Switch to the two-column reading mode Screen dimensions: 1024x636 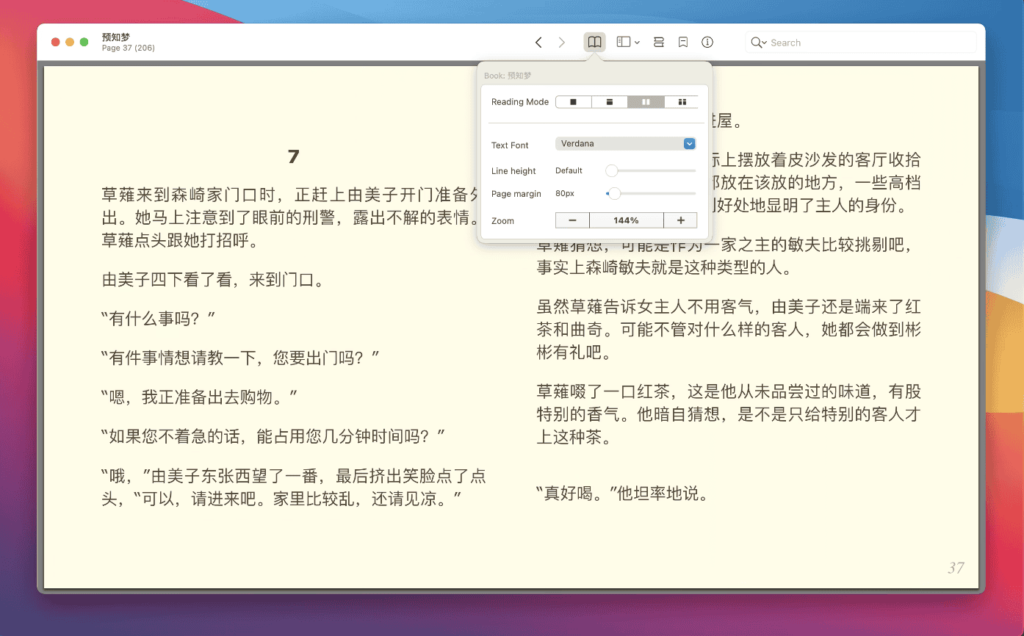646,102
